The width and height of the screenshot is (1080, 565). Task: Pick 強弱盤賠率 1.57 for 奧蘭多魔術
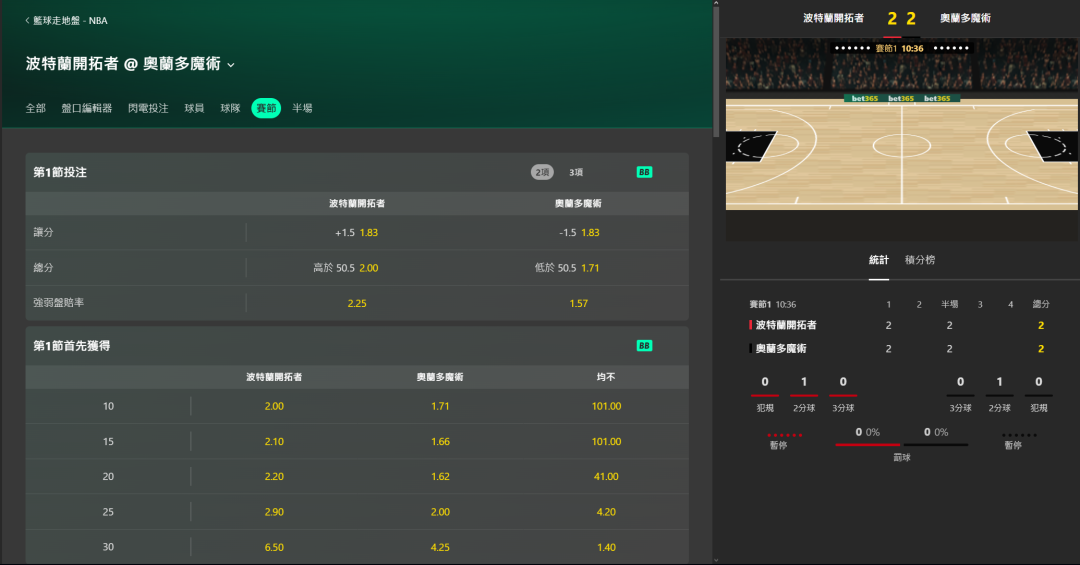pos(579,303)
